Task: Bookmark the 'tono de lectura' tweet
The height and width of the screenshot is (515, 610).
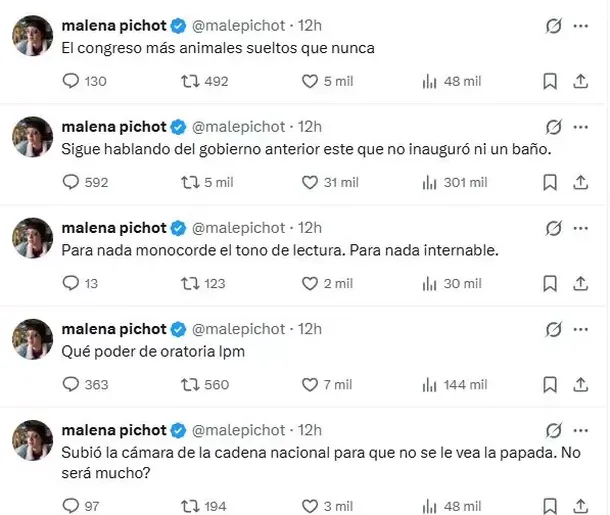Action: (x=549, y=283)
